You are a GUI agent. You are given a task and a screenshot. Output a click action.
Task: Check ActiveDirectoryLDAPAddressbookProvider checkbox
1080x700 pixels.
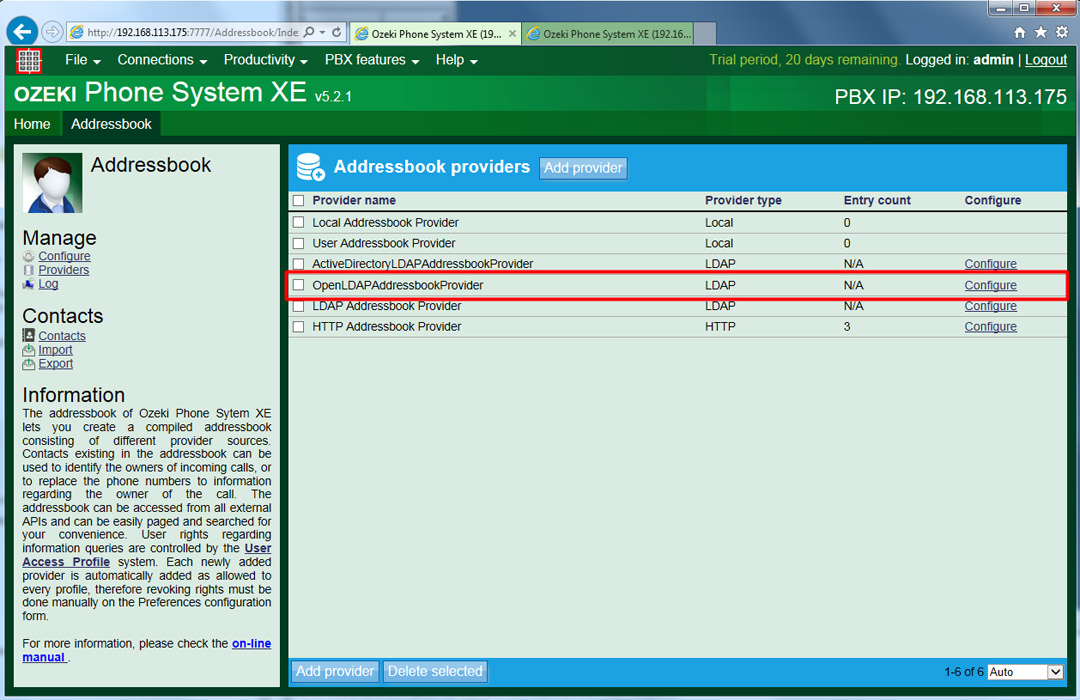(298, 264)
